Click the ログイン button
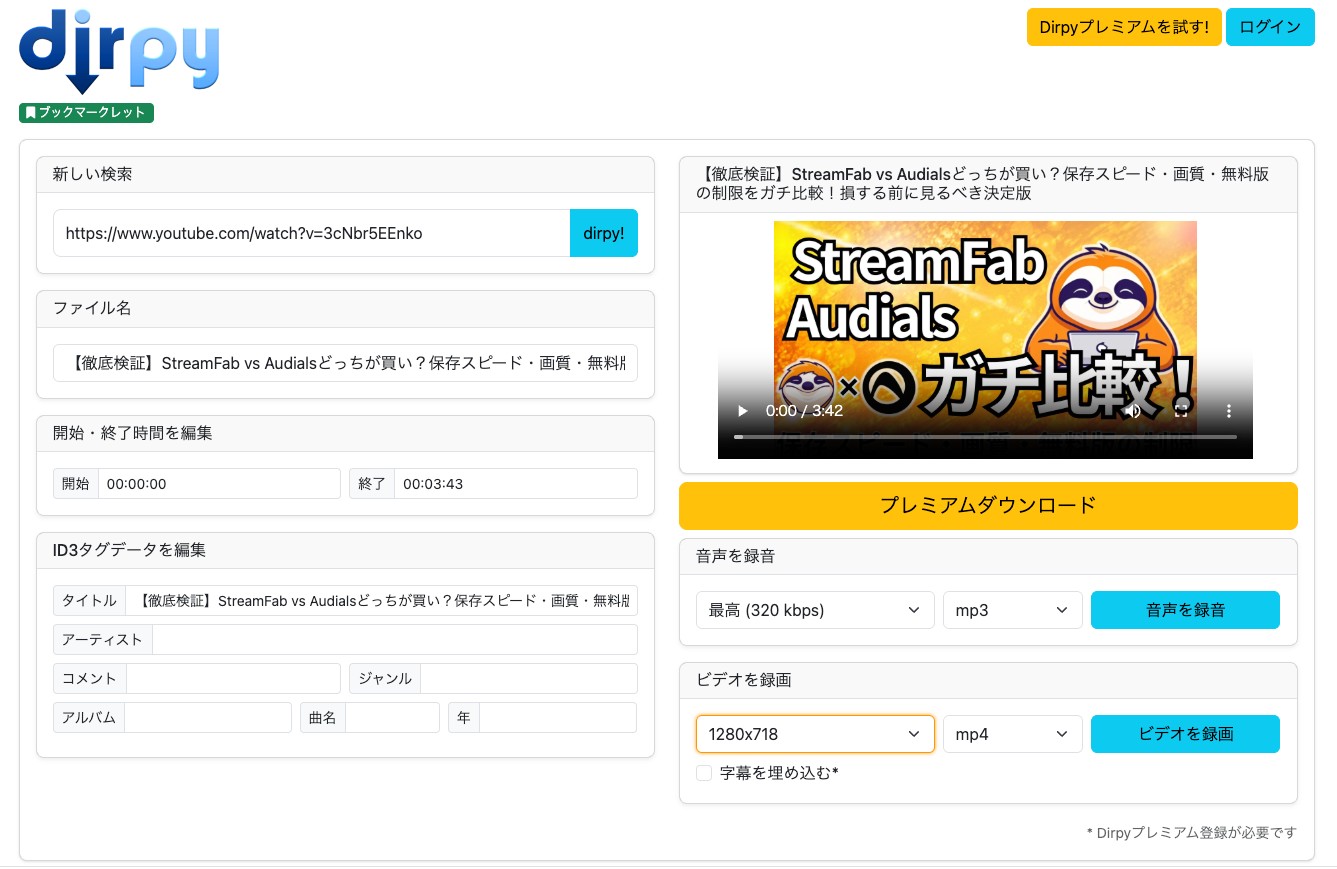Image resolution: width=1337 pixels, height=869 pixels. [1270, 27]
